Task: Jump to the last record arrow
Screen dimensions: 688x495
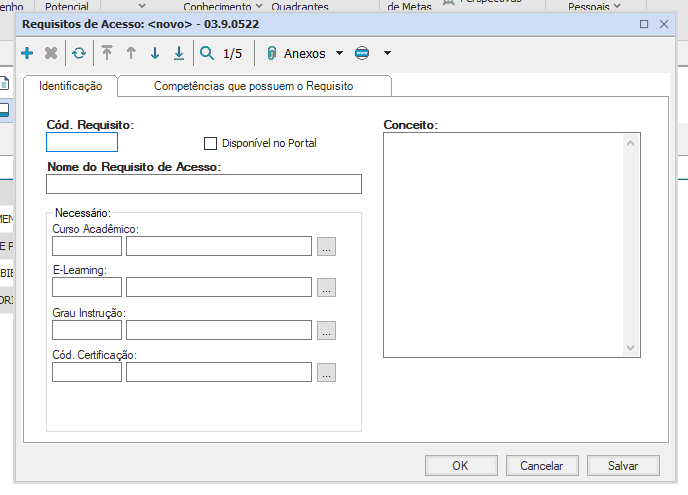Action: click(x=179, y=53)
